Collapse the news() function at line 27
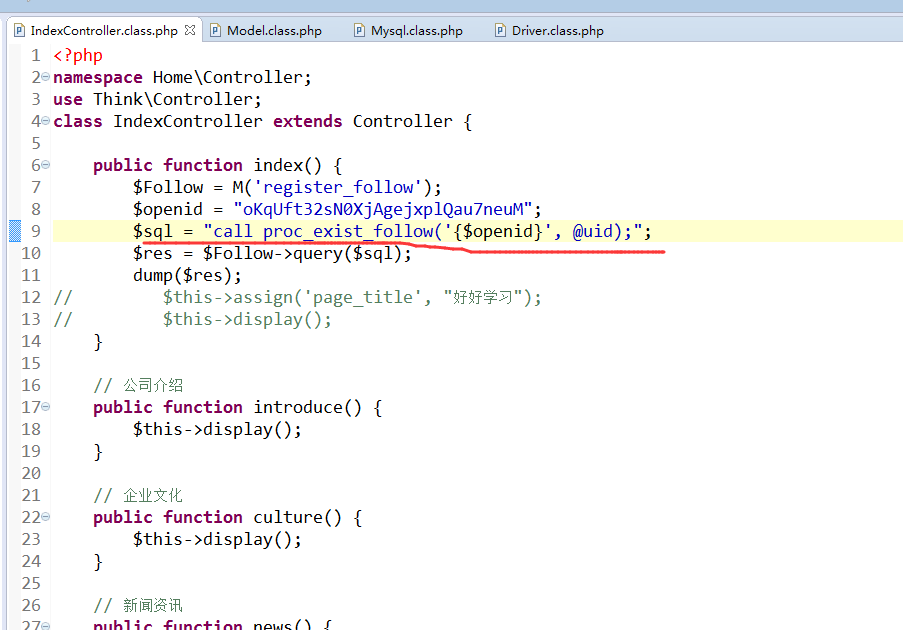The height and width of the screenshot is (630, 903). 46,626
